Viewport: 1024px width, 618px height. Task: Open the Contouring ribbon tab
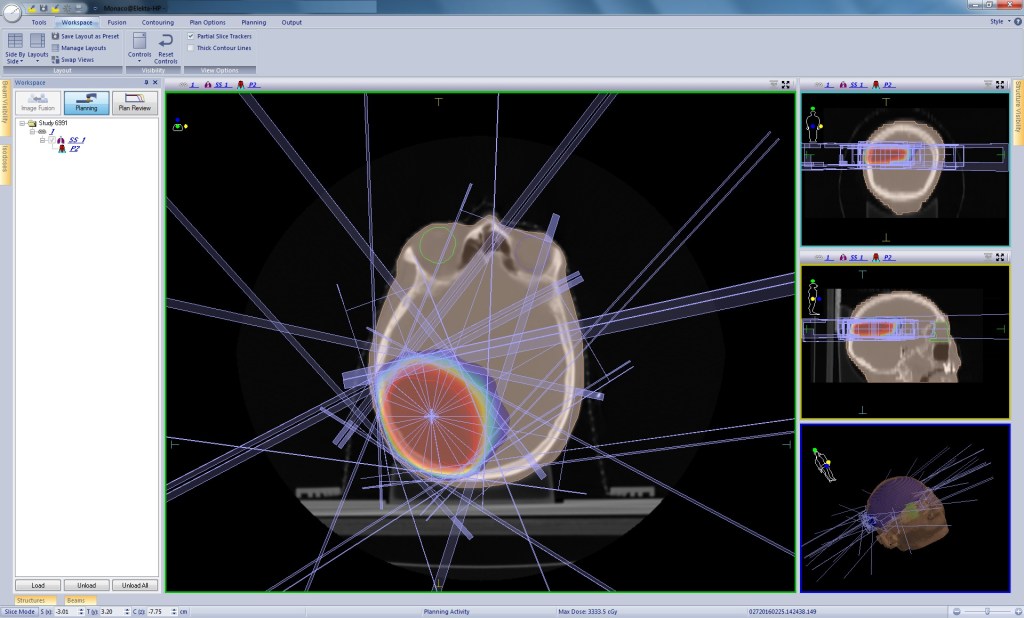pos(157,21)
